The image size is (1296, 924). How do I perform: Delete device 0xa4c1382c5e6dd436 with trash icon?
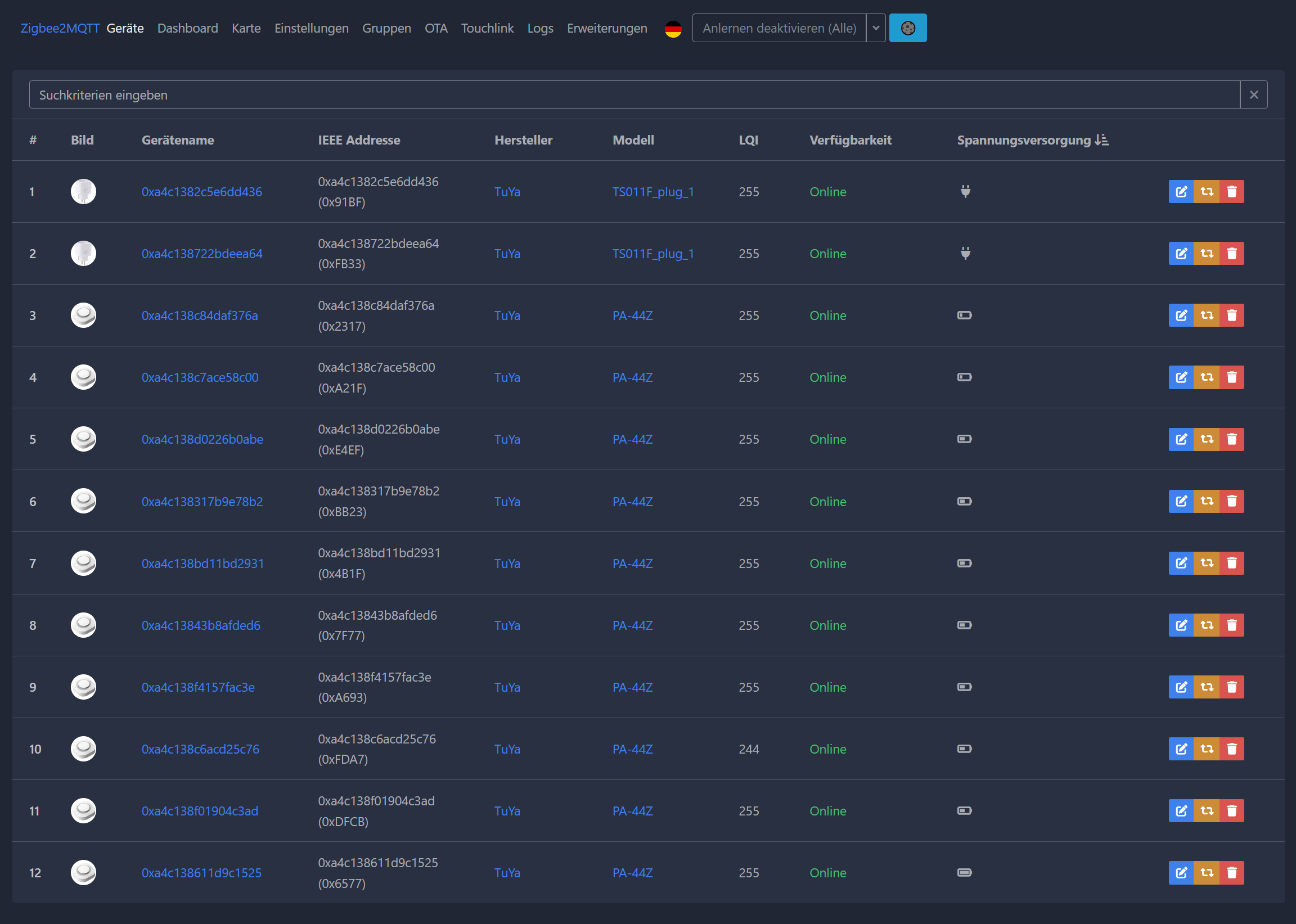pyautogui.click(x=1232, y=192)
